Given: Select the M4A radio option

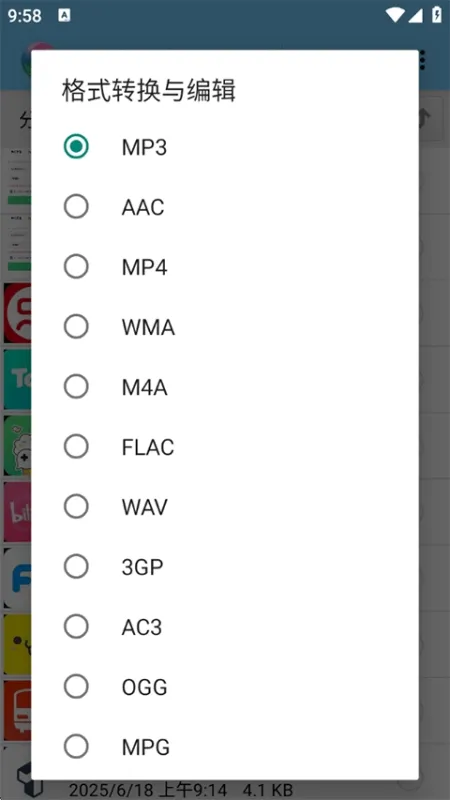Looking at the screenshot, I should click(76, 387).
